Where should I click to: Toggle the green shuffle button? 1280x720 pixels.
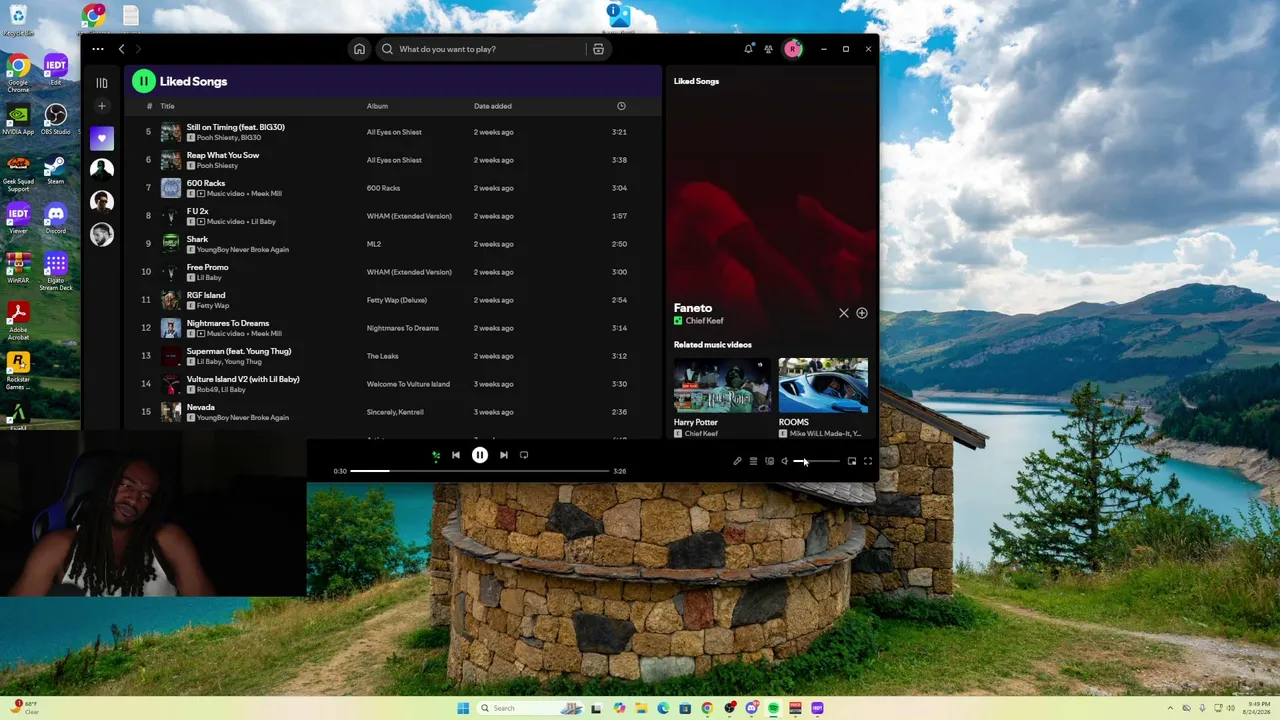[436, 455]
